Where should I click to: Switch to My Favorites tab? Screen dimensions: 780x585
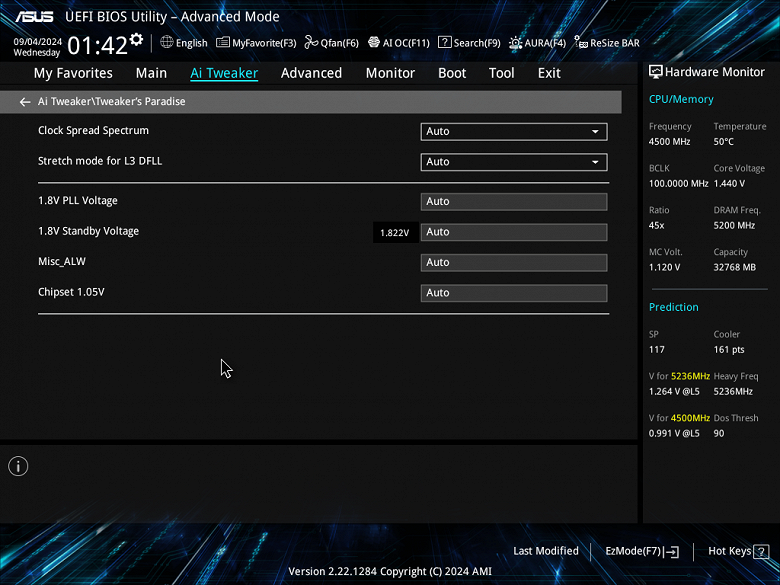73,73
